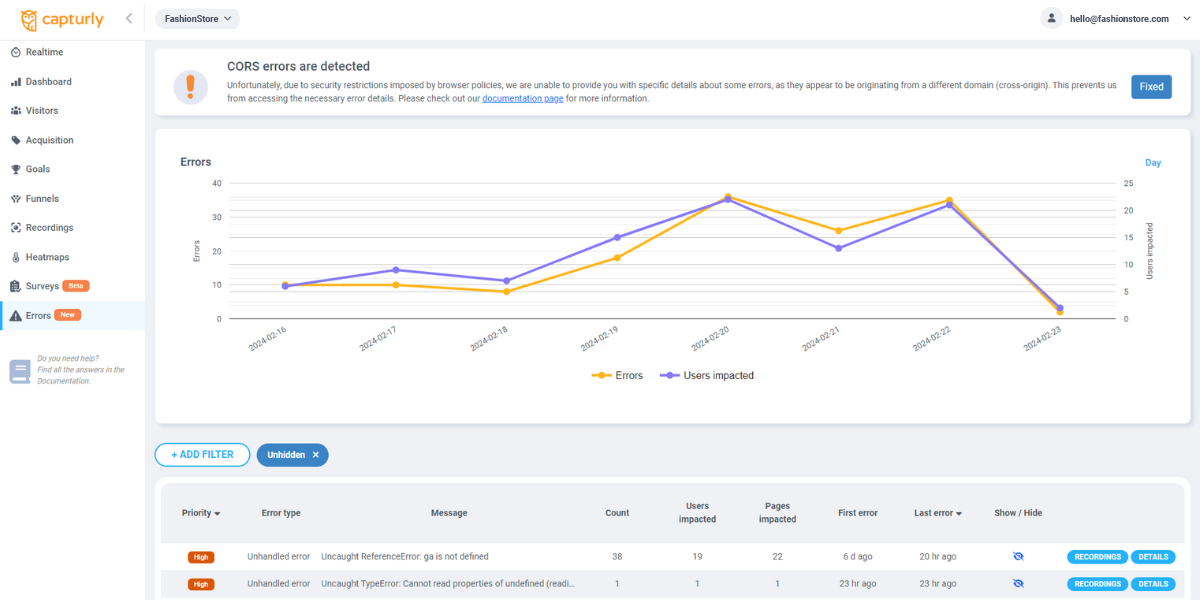Sort table by Priority column
The image size is (1200, 600).
coord(200,513)
